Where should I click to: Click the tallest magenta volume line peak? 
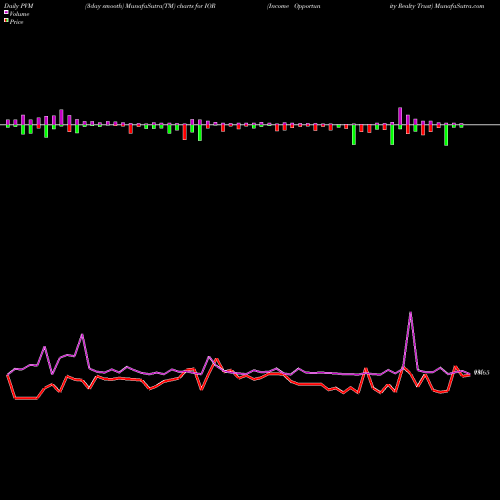(x=410, y=313)
